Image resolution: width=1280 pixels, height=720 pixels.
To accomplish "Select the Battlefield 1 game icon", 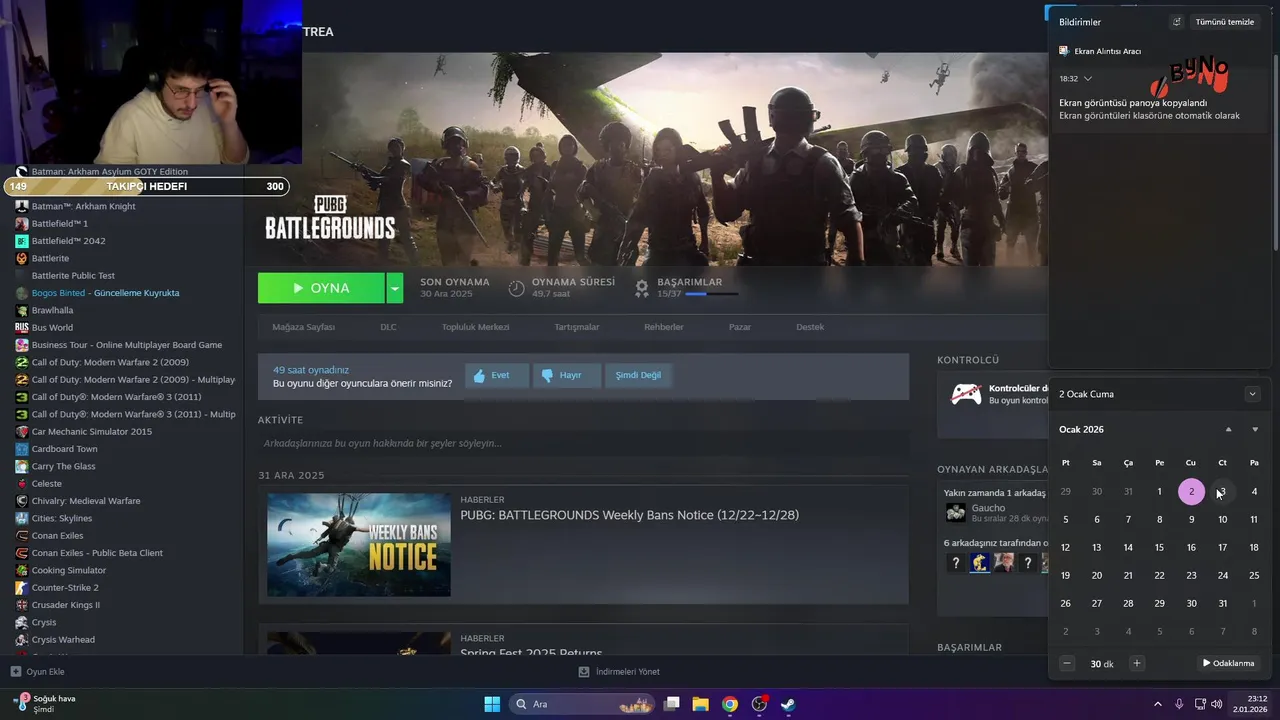I will click(x=22, y=224).
